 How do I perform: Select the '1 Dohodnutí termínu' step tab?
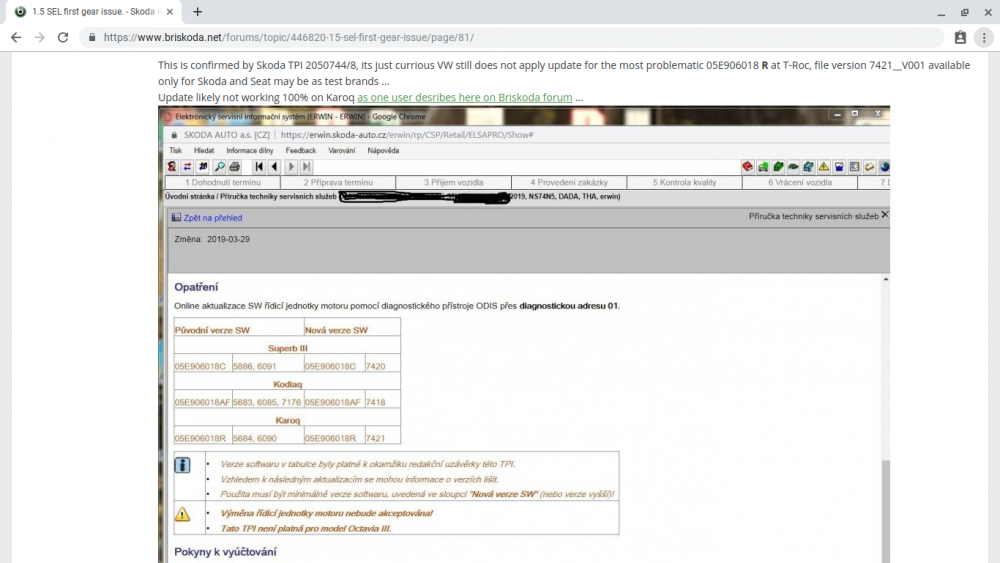223,182
